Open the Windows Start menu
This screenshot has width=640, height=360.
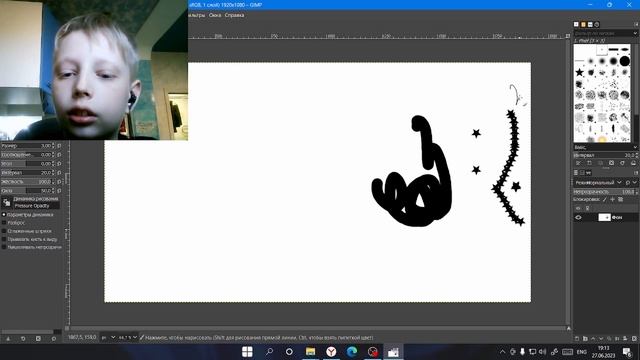click(247, 351)
